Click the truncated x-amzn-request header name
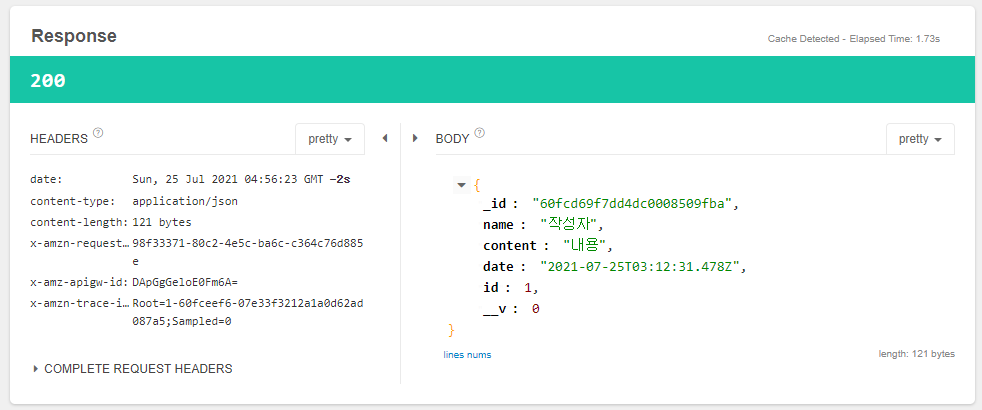982x410 pixels. coord(79,243)
